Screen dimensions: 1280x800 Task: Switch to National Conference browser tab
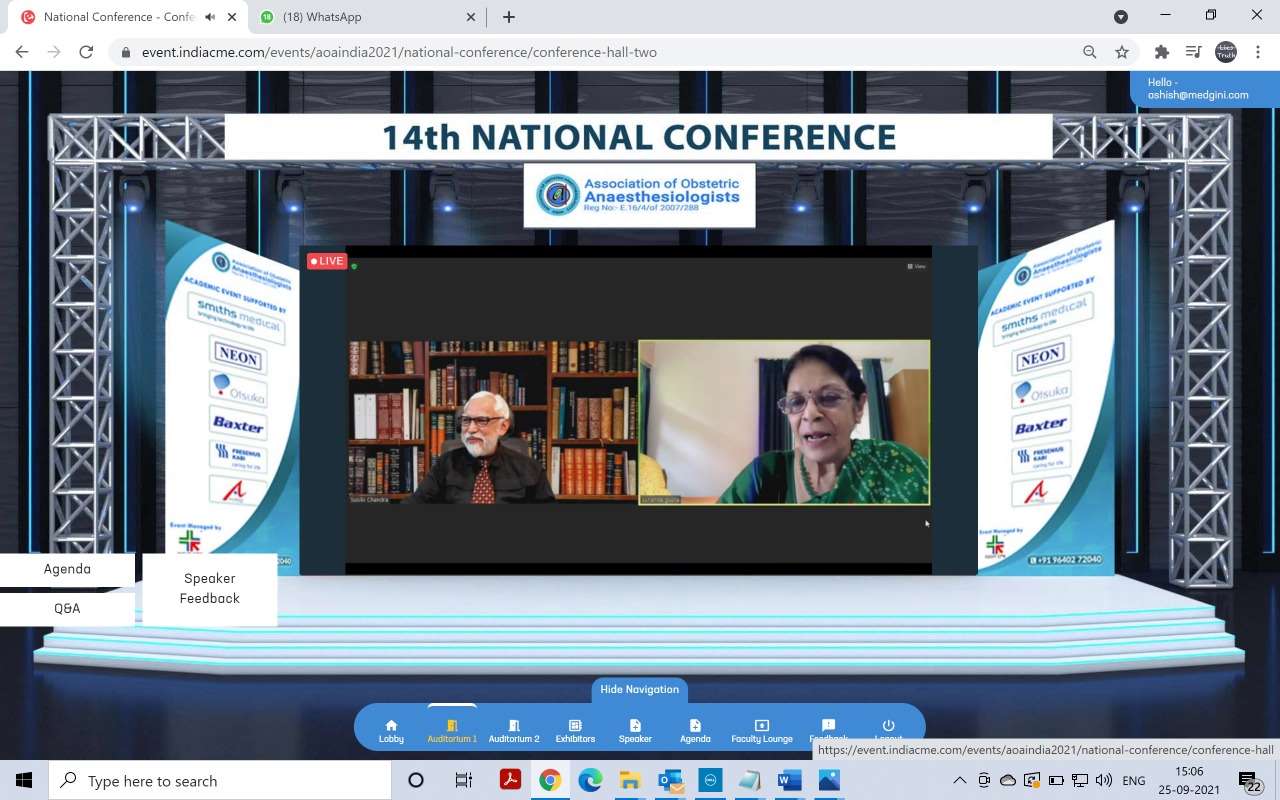118,17
